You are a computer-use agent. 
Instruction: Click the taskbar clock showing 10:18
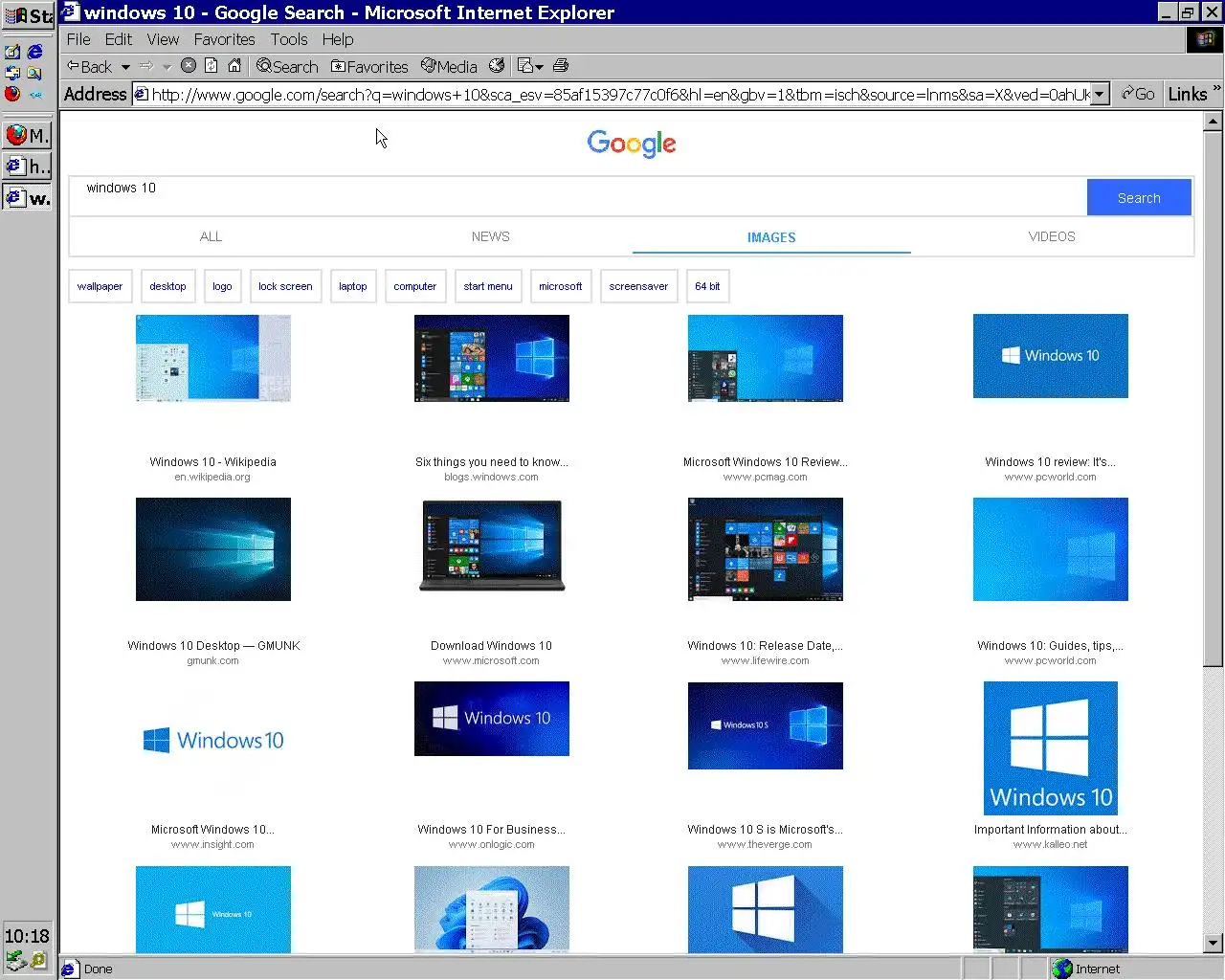click(27, 936)
